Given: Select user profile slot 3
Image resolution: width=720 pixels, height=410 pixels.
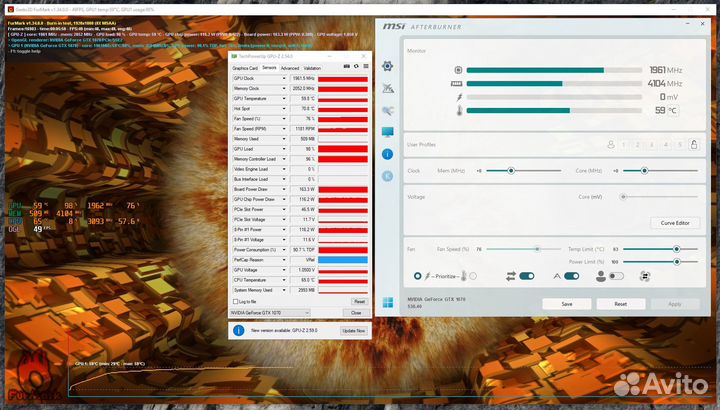Looking at the screenshot, I should [652, 145].
